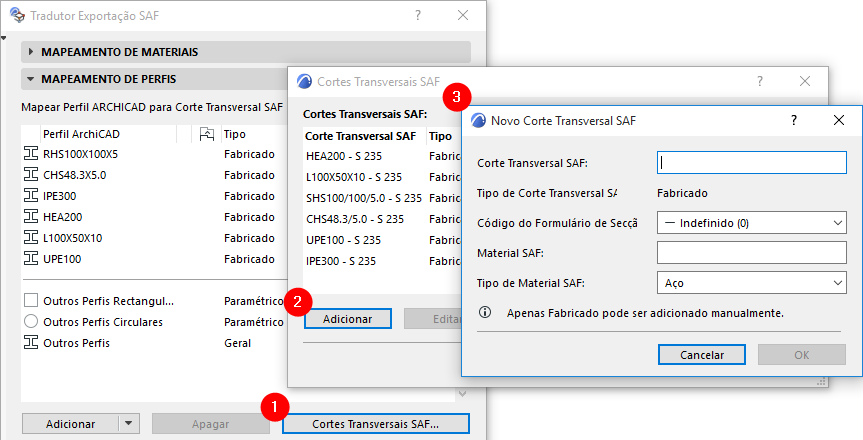Click the help question mark in Novo Corte Transversal SAF
This screenshot has width=863, height=440.
794,120
